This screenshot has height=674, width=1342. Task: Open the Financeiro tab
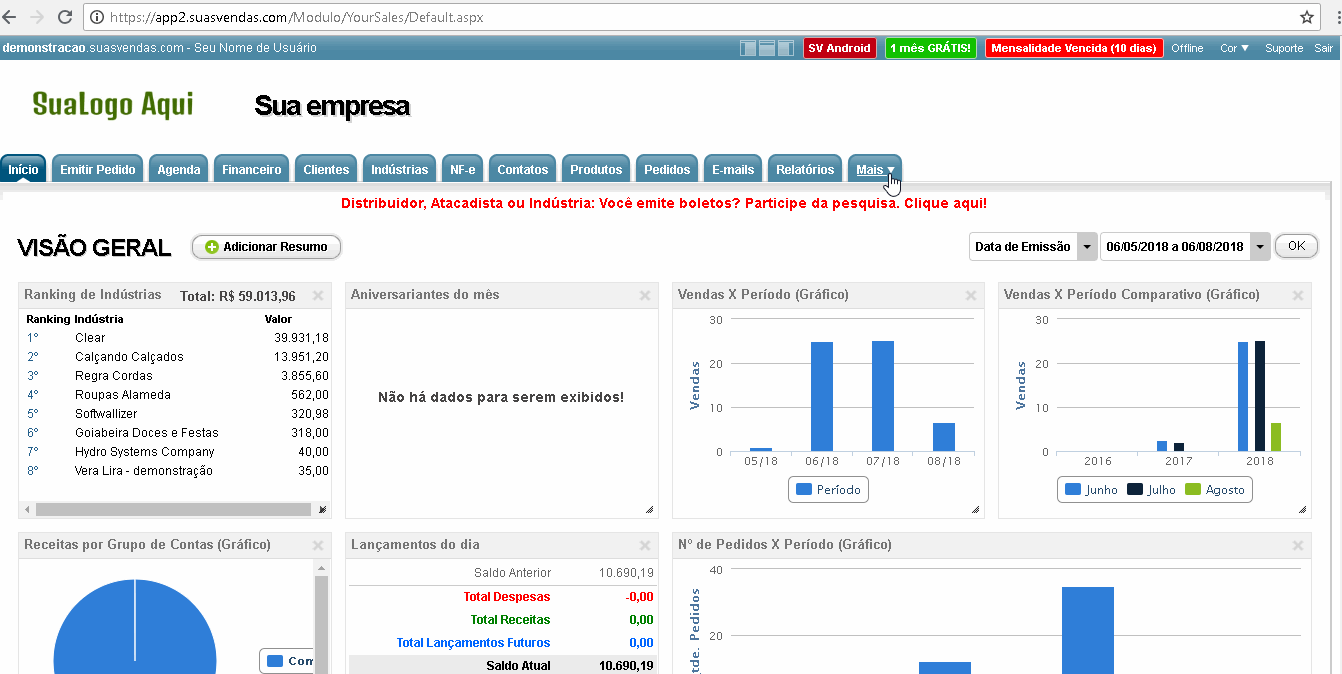[252, 169]
